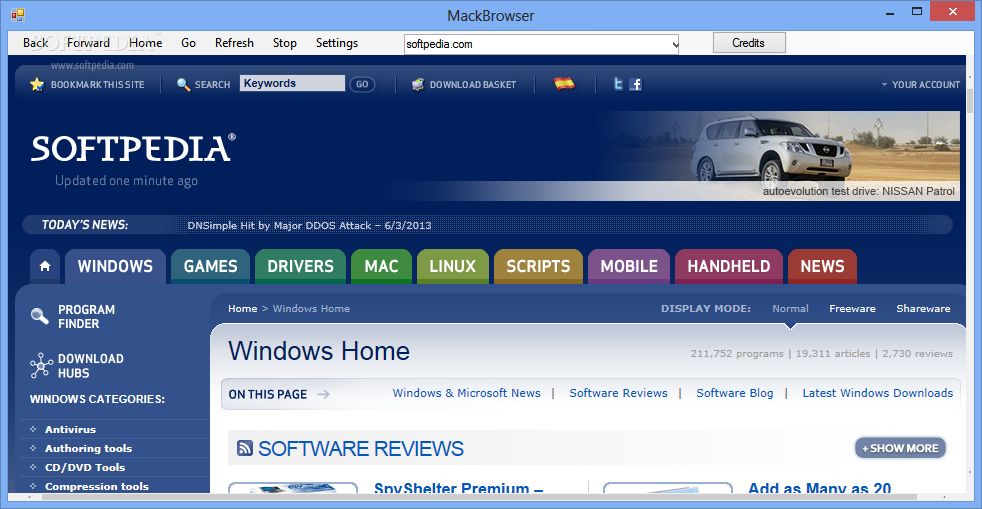Focus the Keywords search field
Screen dimensions: 982x509
click(x=292, y=83)
